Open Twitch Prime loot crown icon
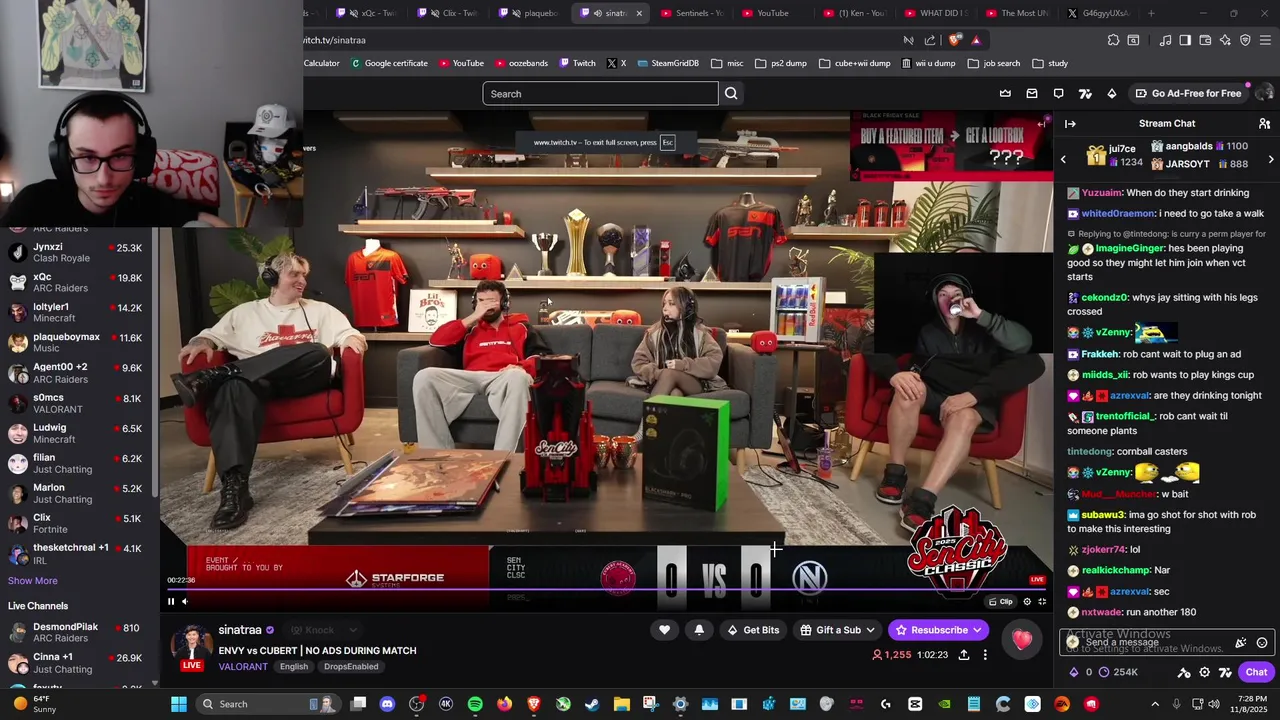The width and height of the screenshot is (1280, 720). [x=1005, y=94]
